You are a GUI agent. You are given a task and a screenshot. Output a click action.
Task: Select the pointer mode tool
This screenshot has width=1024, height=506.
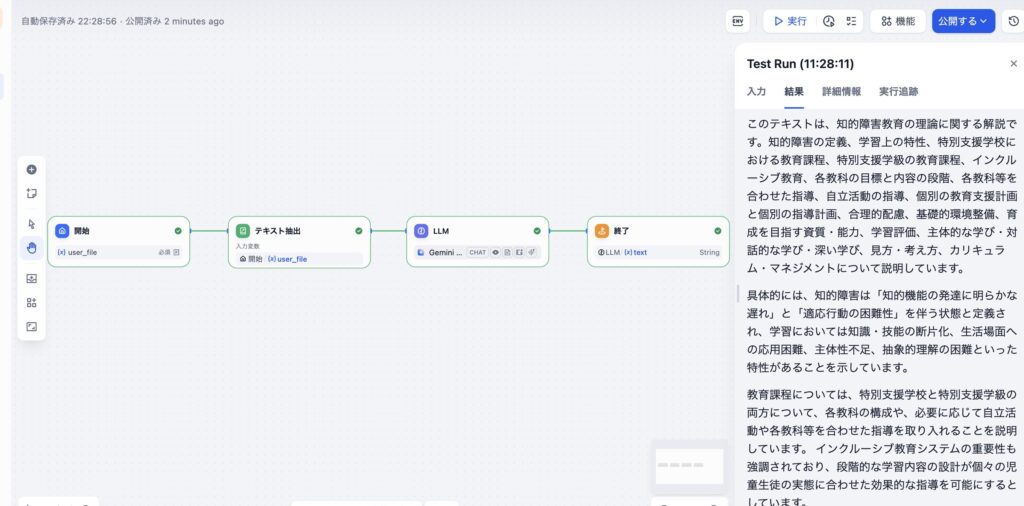coord(31,224)
